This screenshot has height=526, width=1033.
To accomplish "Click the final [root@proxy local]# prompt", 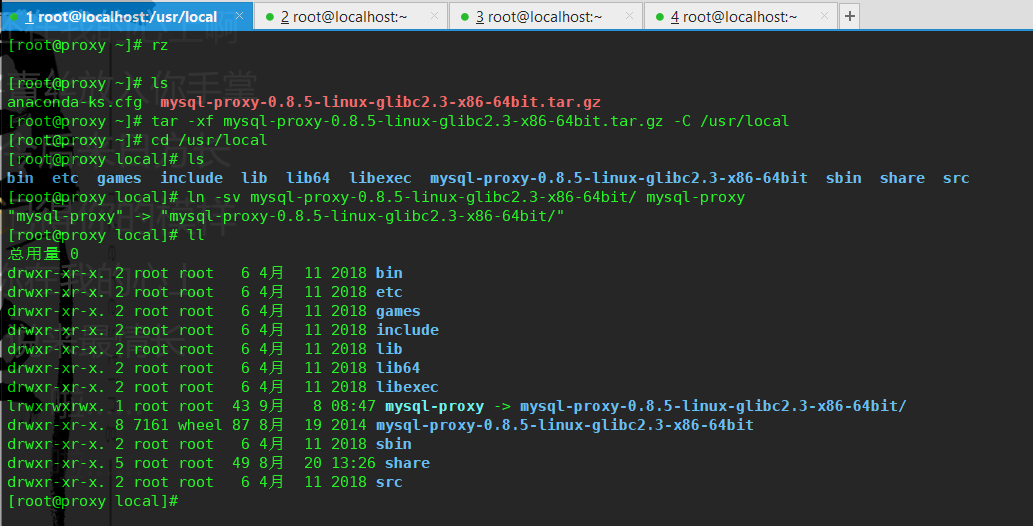I will point(93,502).
